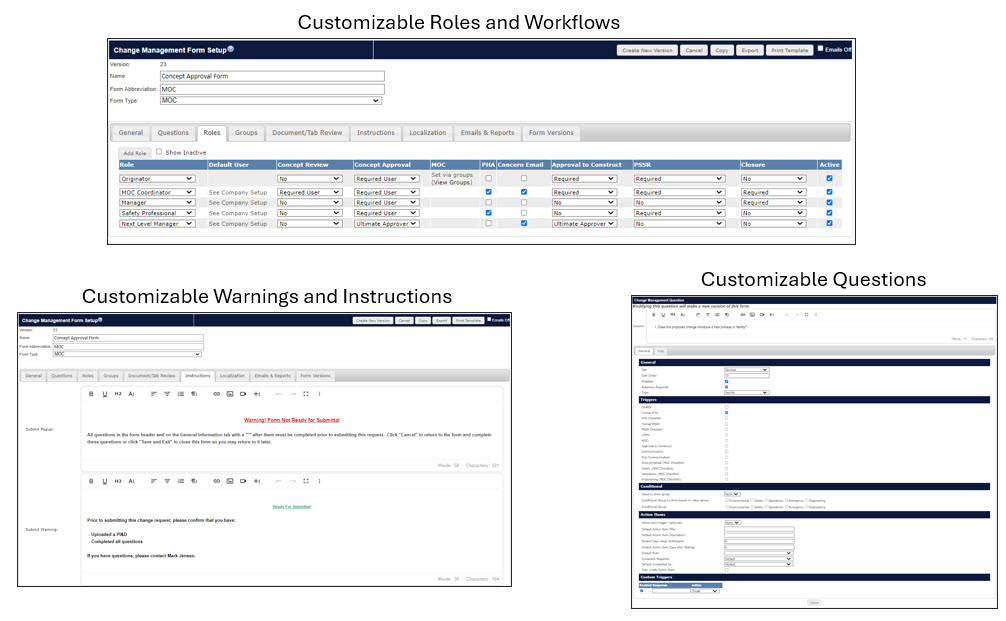
Task: Click Create New Version in Roles screen
Action: (x=647, y=50)
